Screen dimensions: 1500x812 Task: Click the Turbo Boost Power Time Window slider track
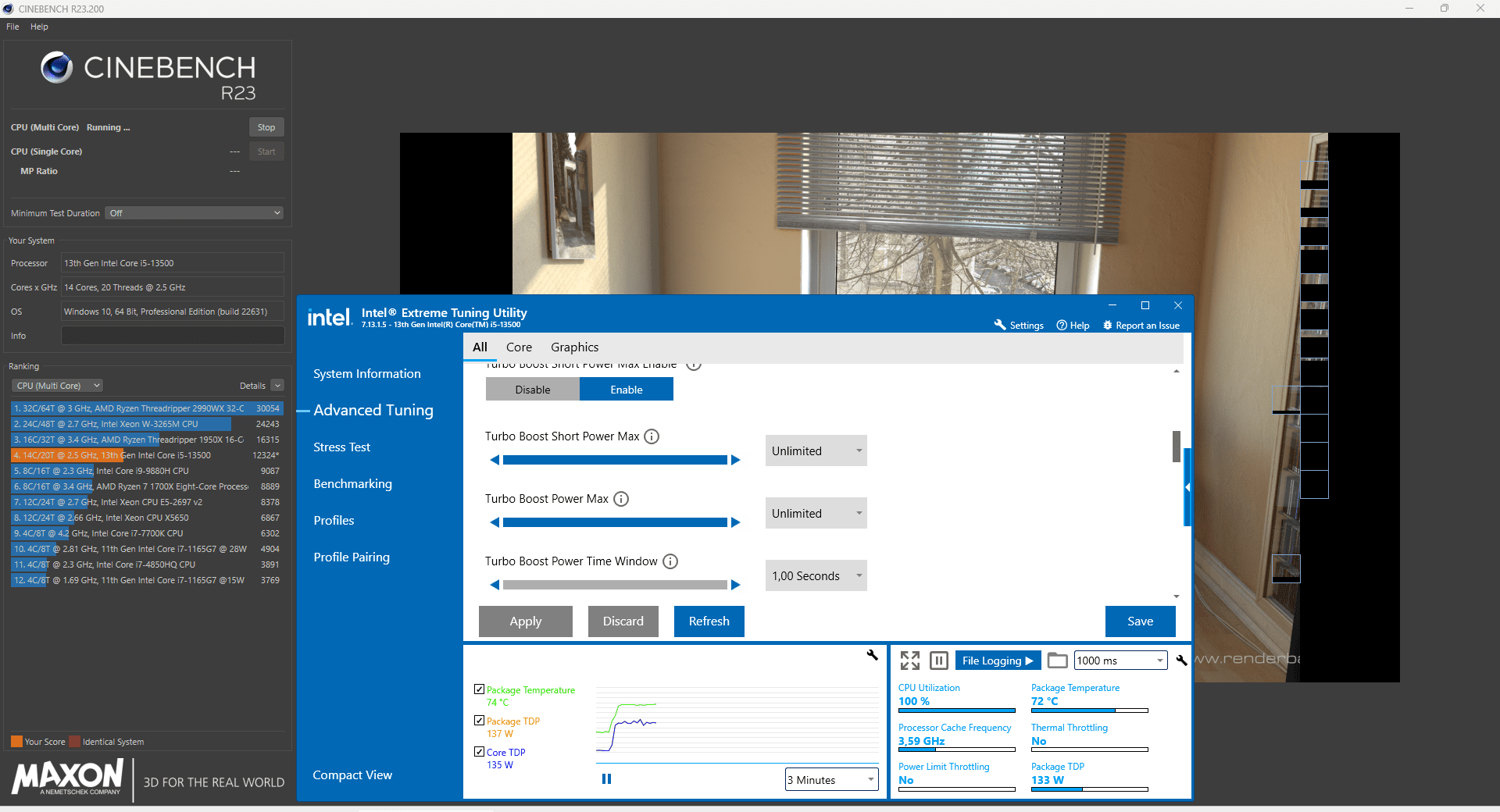(x=615, y=585)
